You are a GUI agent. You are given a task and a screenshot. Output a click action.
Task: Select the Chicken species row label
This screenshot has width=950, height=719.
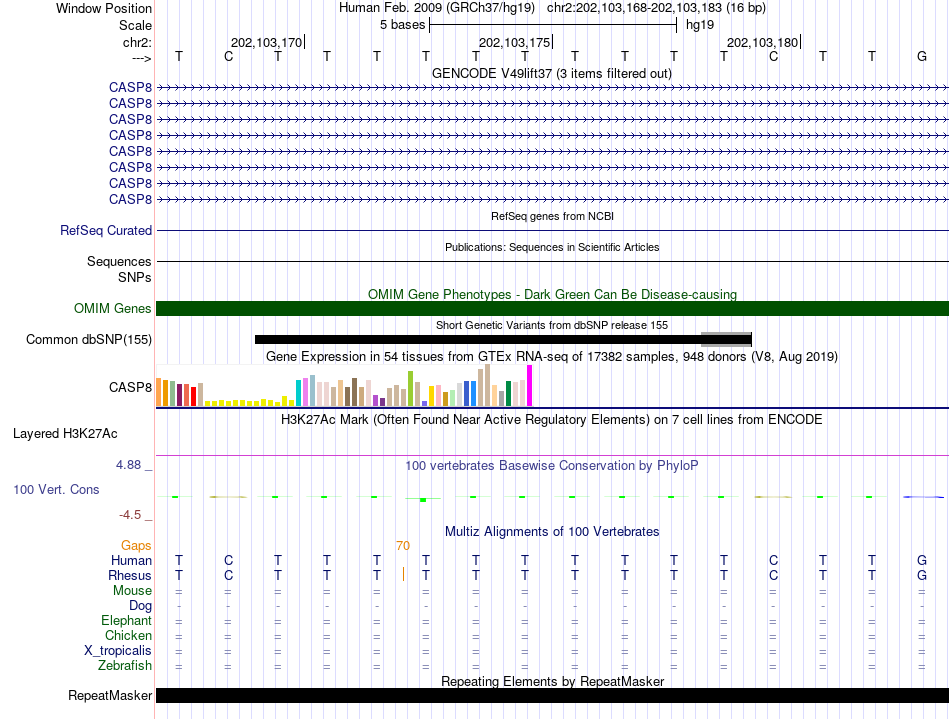pos(128,635)
